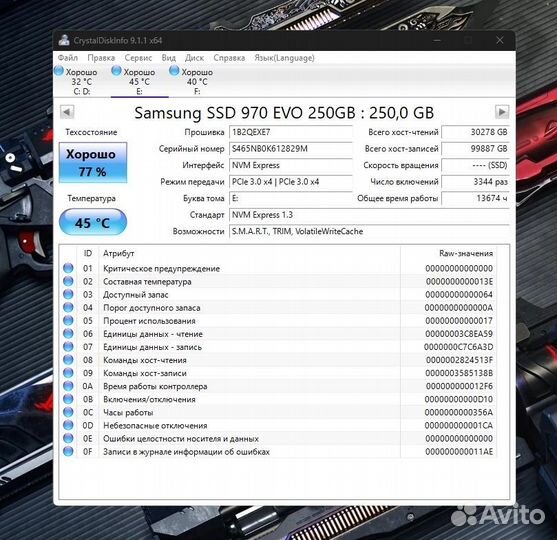Open the Вид menu
This screenshot has width=557, height=540.
168,58
